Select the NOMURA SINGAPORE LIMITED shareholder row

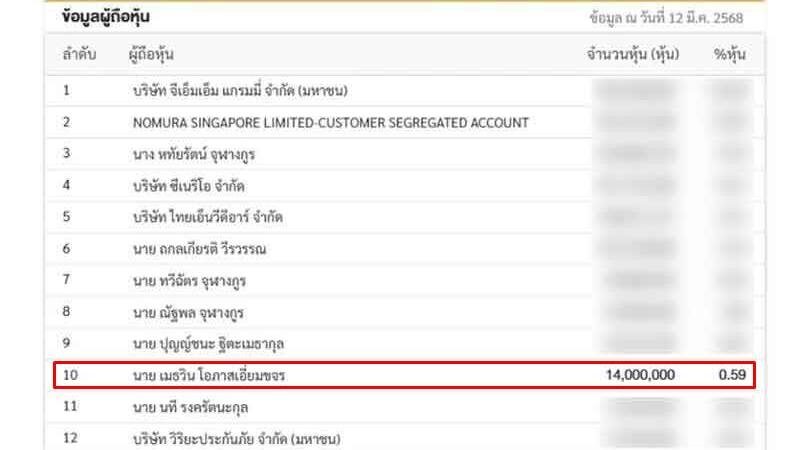(x=330, y=122)
